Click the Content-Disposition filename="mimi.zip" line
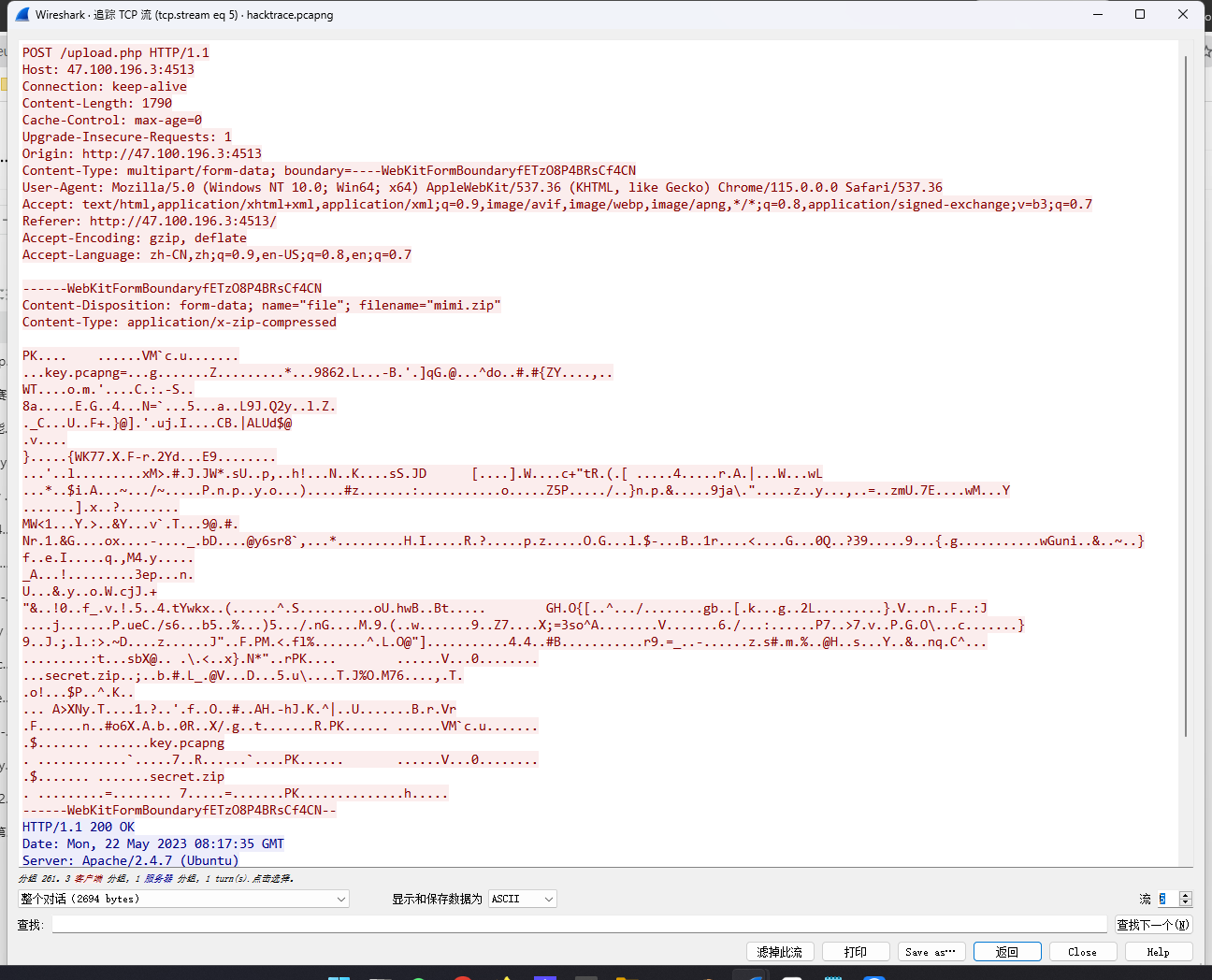 (x=262, y=305)
